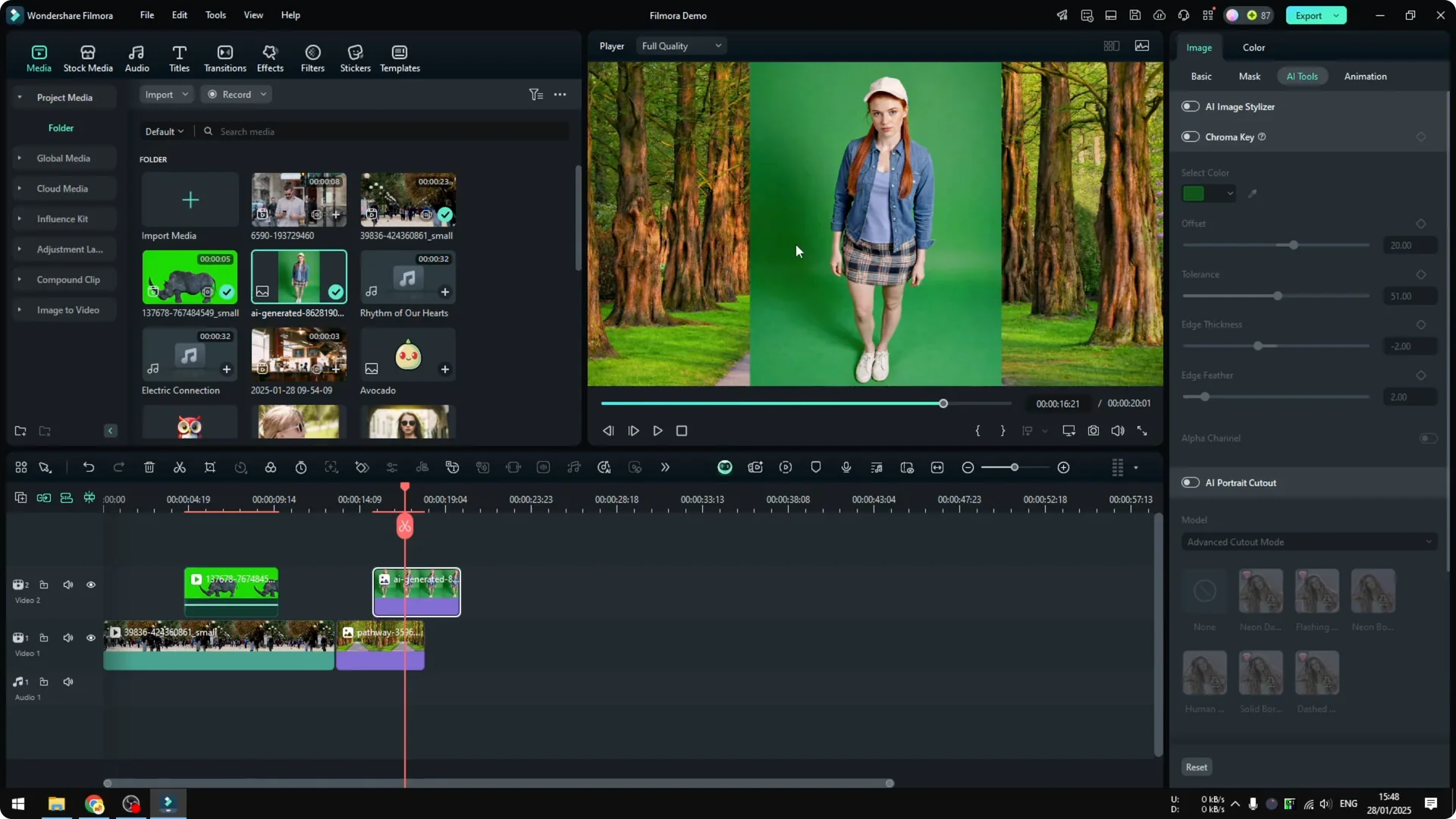Click the undo icon above the timeline
The width and height of the screenshot is (1456, 819).
point(89,467)
